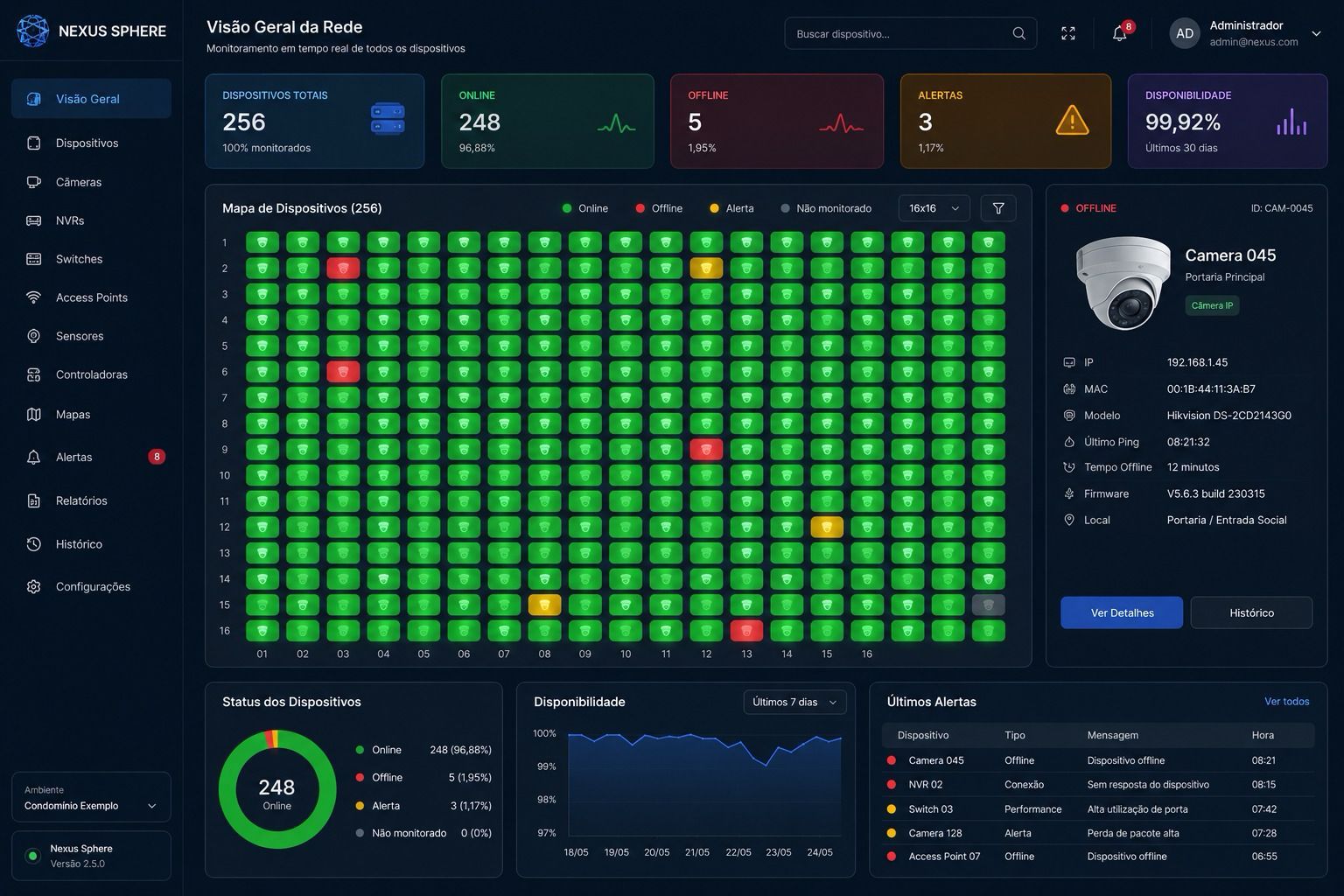Click the gray unmonitored device in row 15
This screenshot has width=1344, height=896.
989,605
